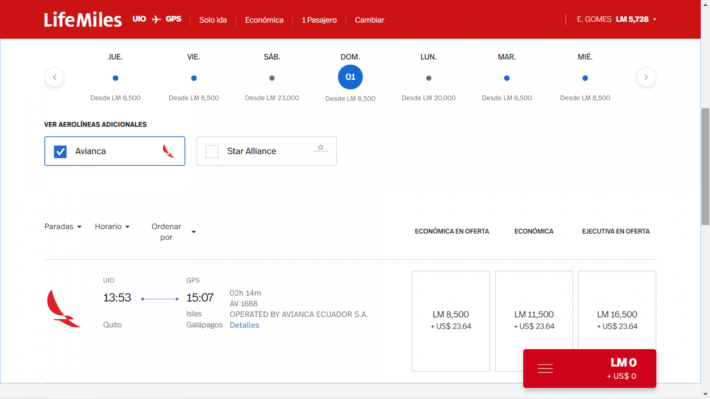Open the hamburger menu in the cart summary

(545, 369)
